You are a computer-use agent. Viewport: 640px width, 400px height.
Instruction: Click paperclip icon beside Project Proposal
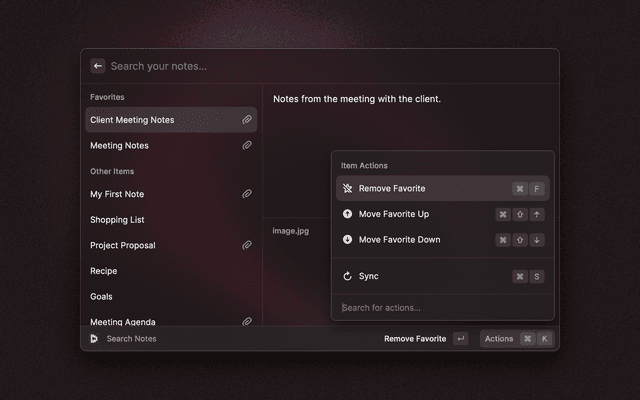pos(246,245)
